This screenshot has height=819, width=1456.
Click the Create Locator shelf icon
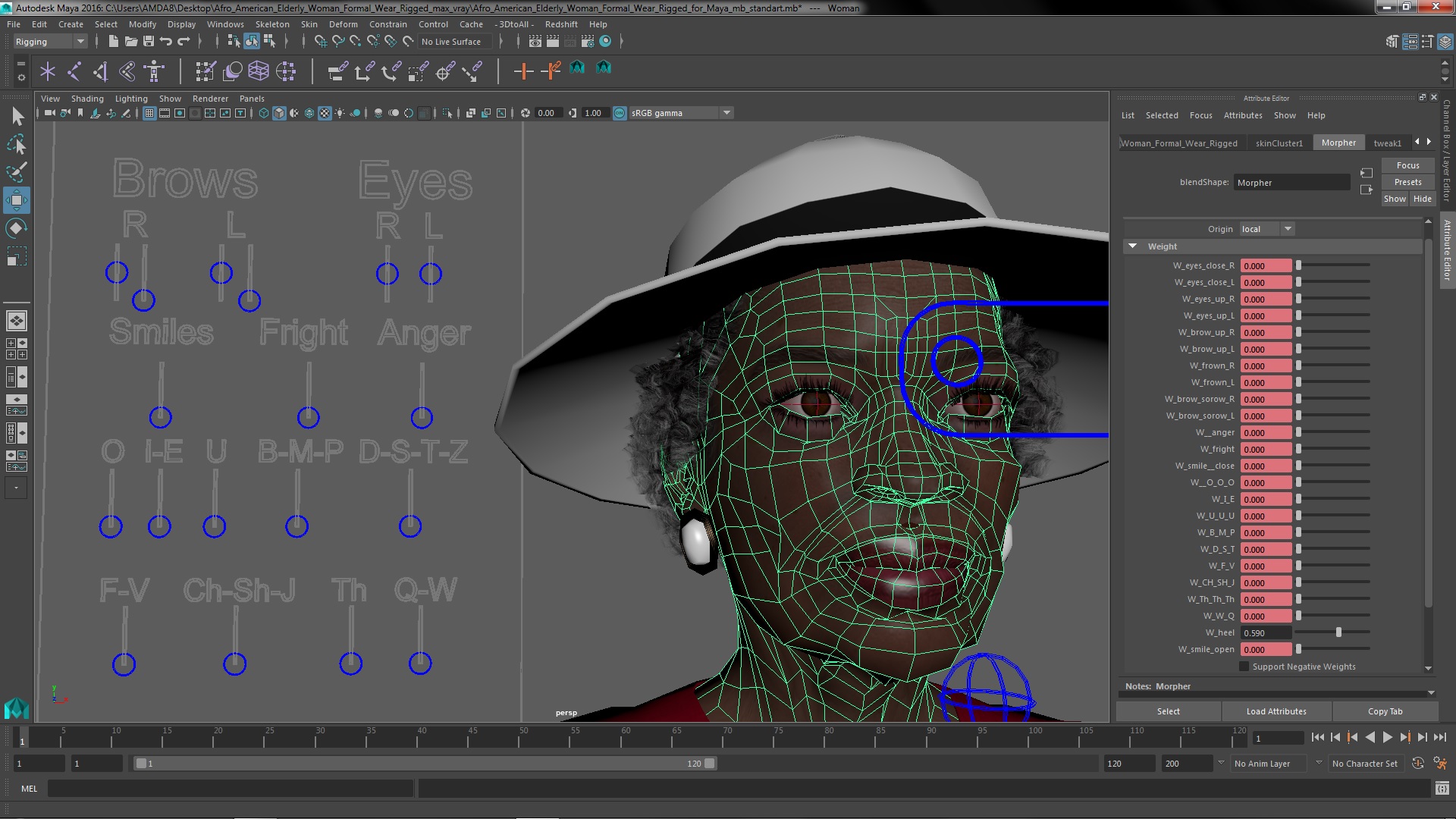48,71
